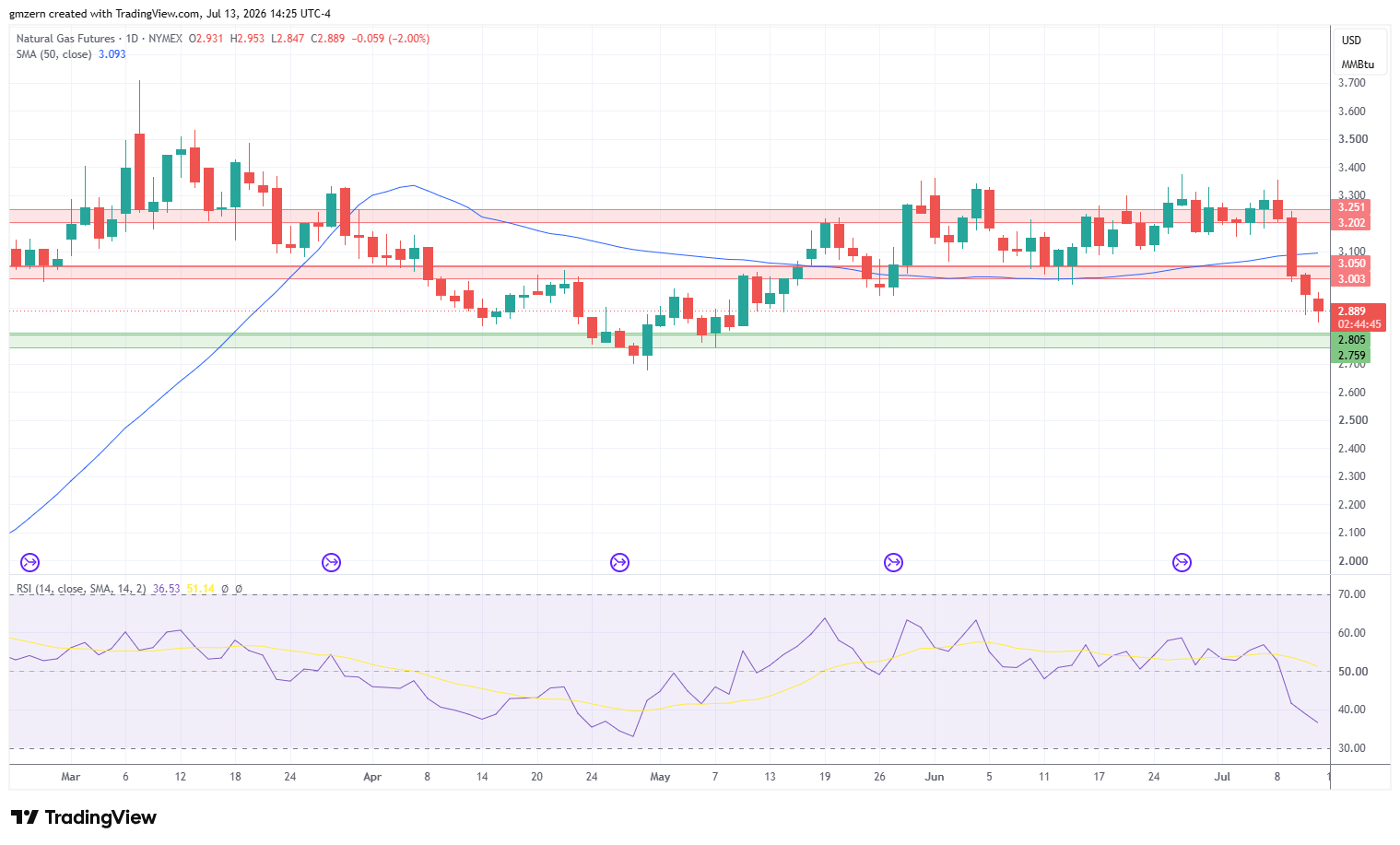
Task: Click the open value O2.931
Action: click(206, 39)
